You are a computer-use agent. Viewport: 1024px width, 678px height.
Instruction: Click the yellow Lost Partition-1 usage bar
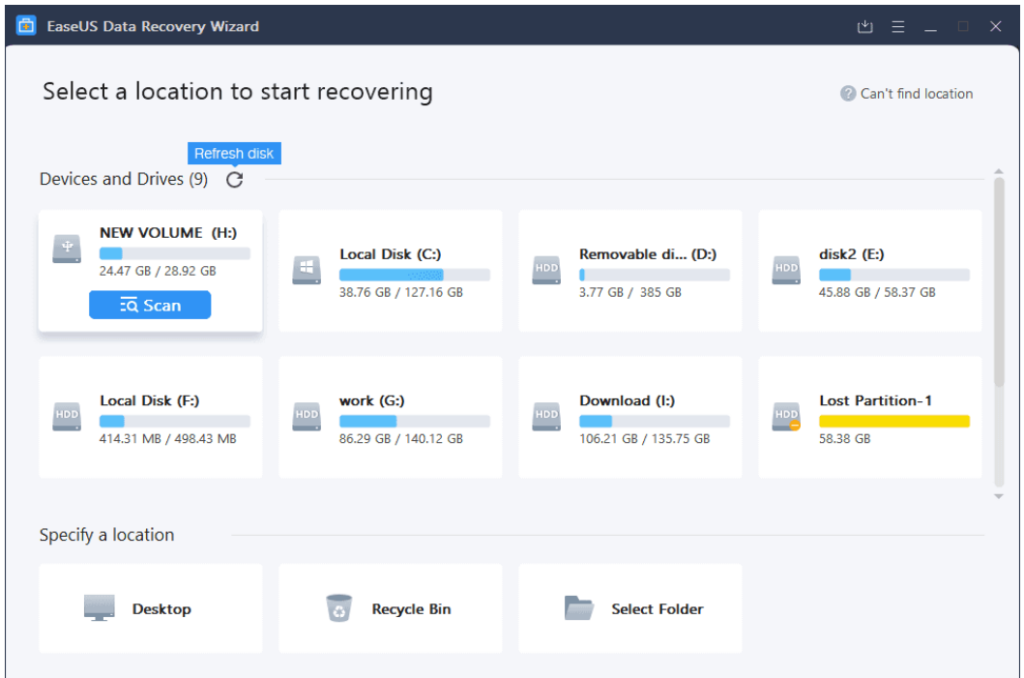[894, 421]
